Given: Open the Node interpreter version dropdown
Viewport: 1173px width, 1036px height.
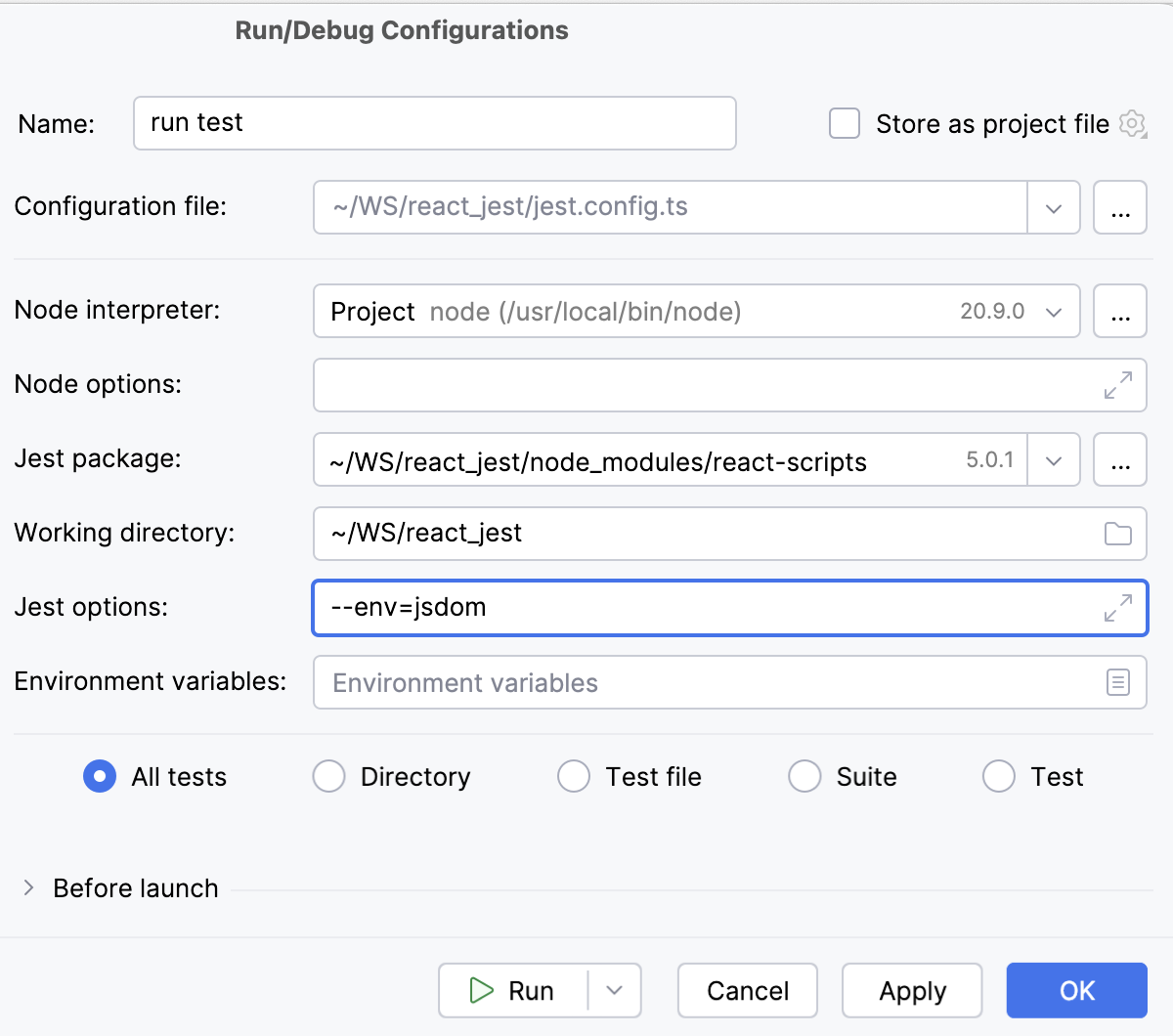Looking at the screenshot, I should pos(1054,311).
